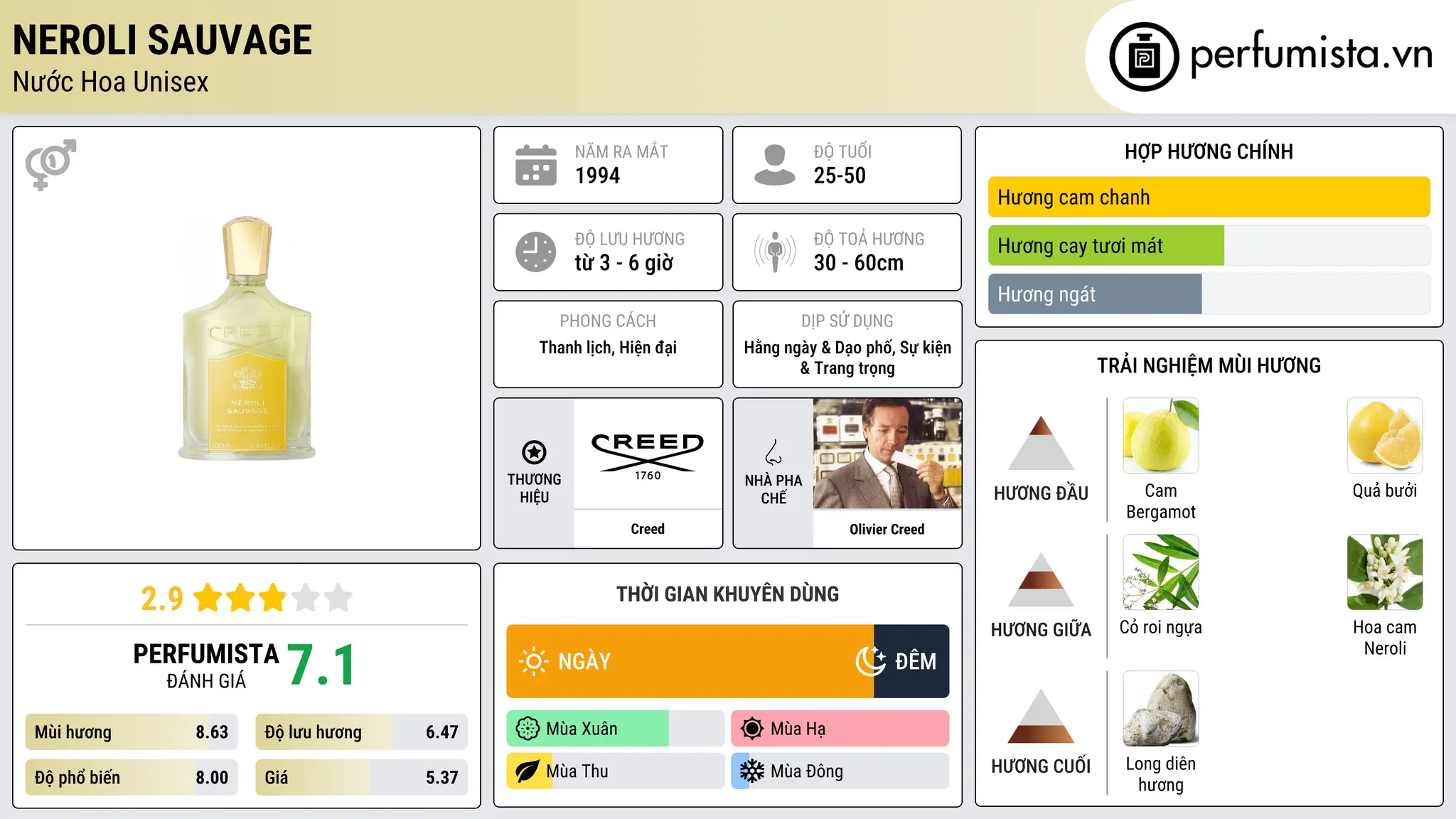Open the Olivier Creed perfumer photo
The width and height of the screenshot is (1456, 819).
887,454
